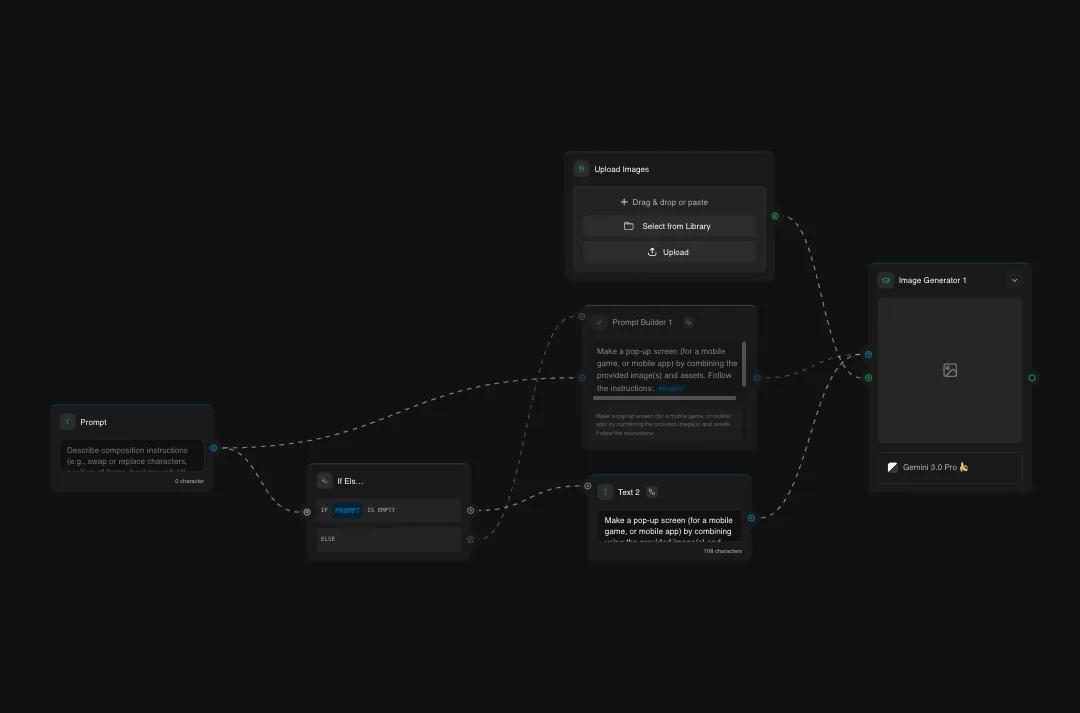
Task: Select the Upload Images node's green image icon
Action: pyautogui.click(x=581, y=168)
